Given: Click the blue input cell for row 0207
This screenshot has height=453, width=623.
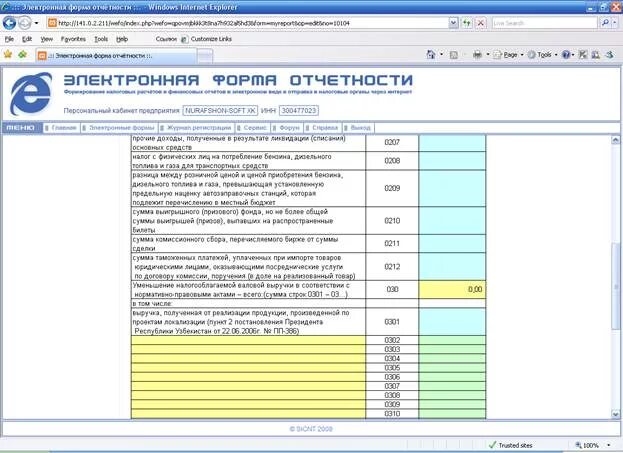Looking at the screenshot, I should 452,143.
